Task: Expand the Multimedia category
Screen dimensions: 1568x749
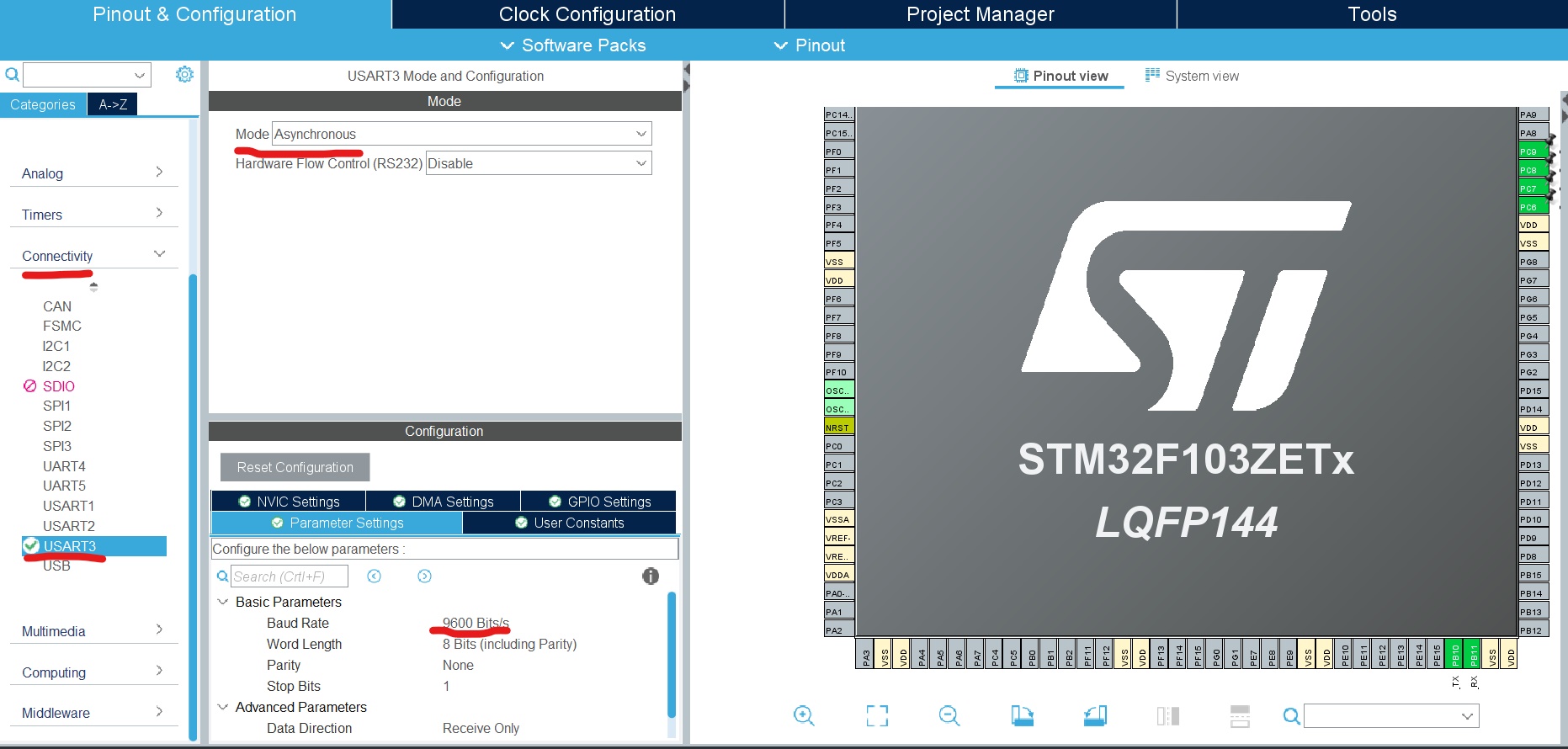Action: [93, 630]
